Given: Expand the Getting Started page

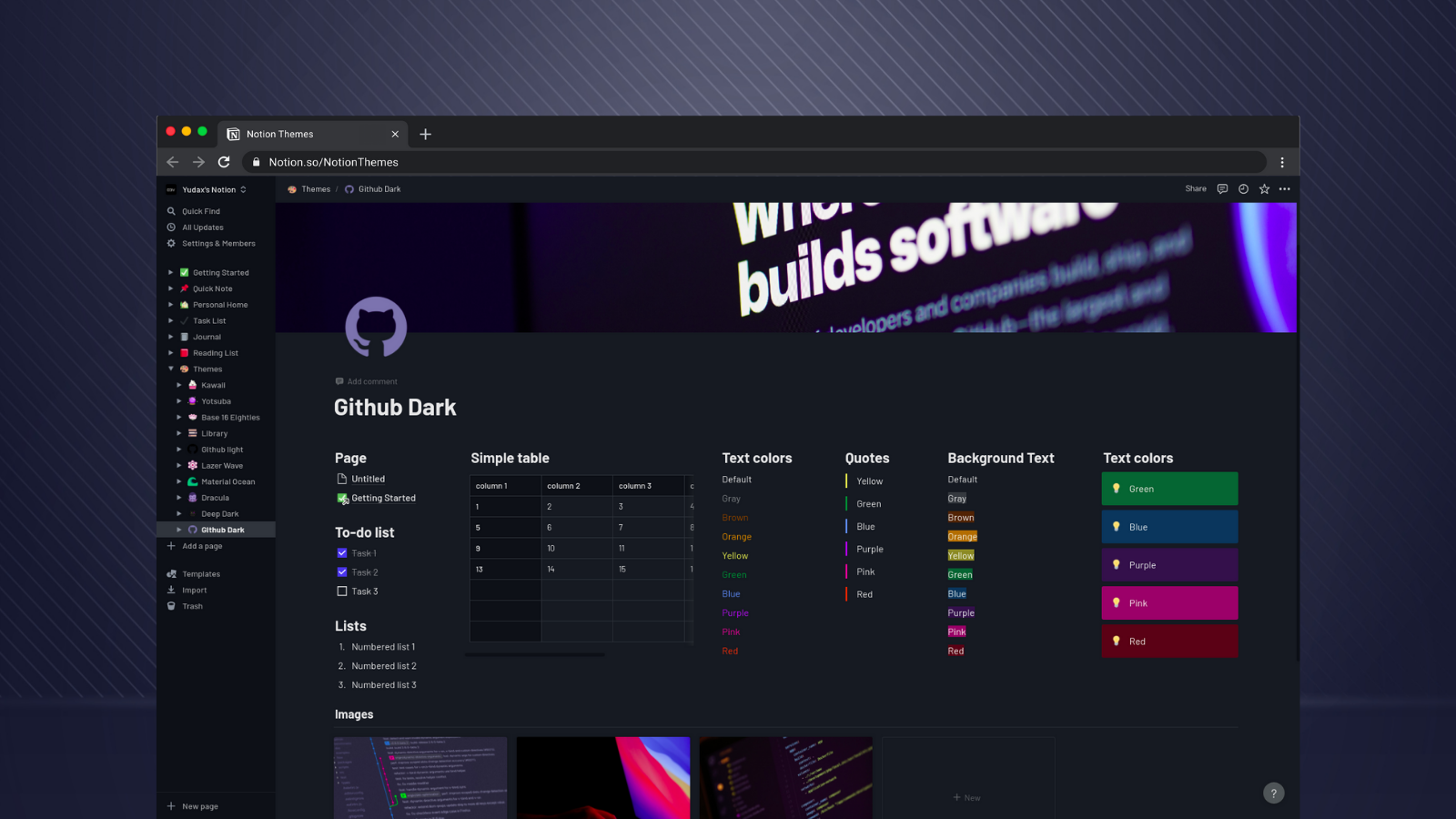Looking at the screenshot, I should pyautogui.click(x=170, y=272).
